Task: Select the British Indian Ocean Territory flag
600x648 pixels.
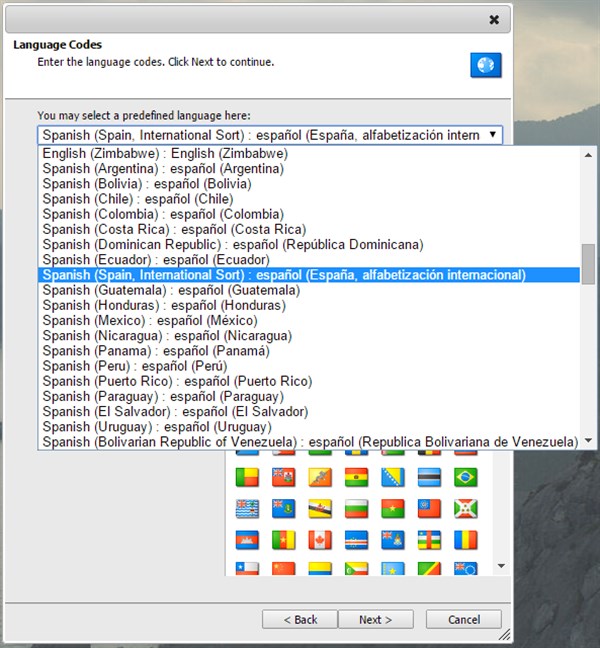Action: coord(247,509)
